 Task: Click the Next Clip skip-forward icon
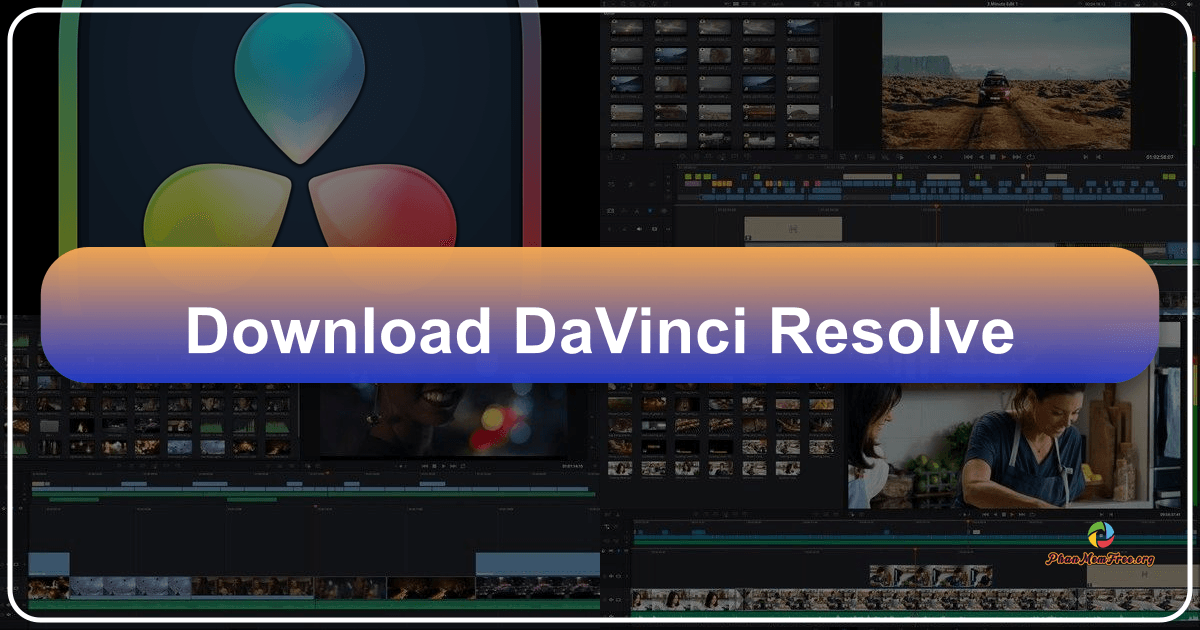(1016, 156)
